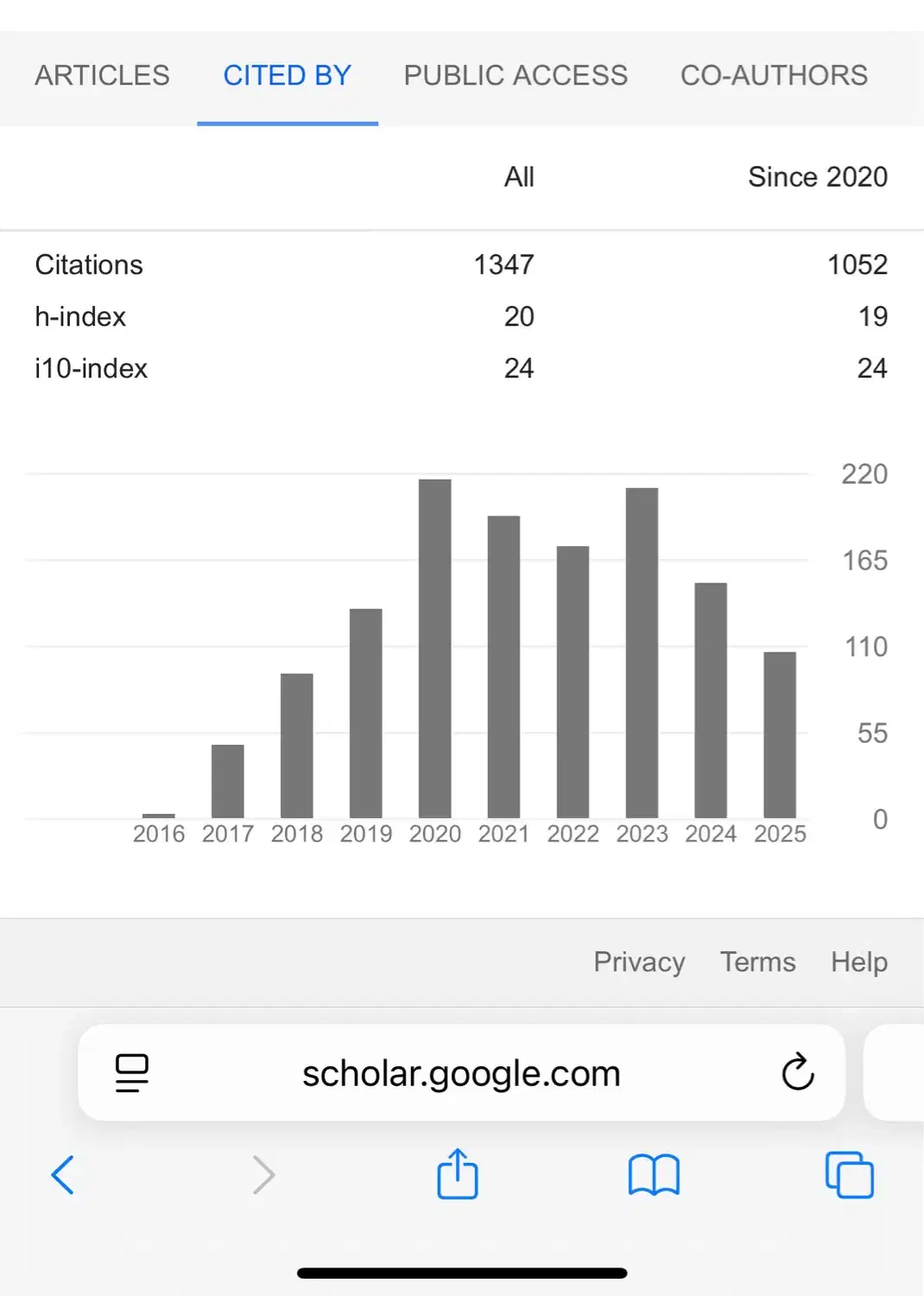Tap the 2017 citations bar
Image resolution: width=924 pixels, height=1296 pixels.
click(228, 781)
